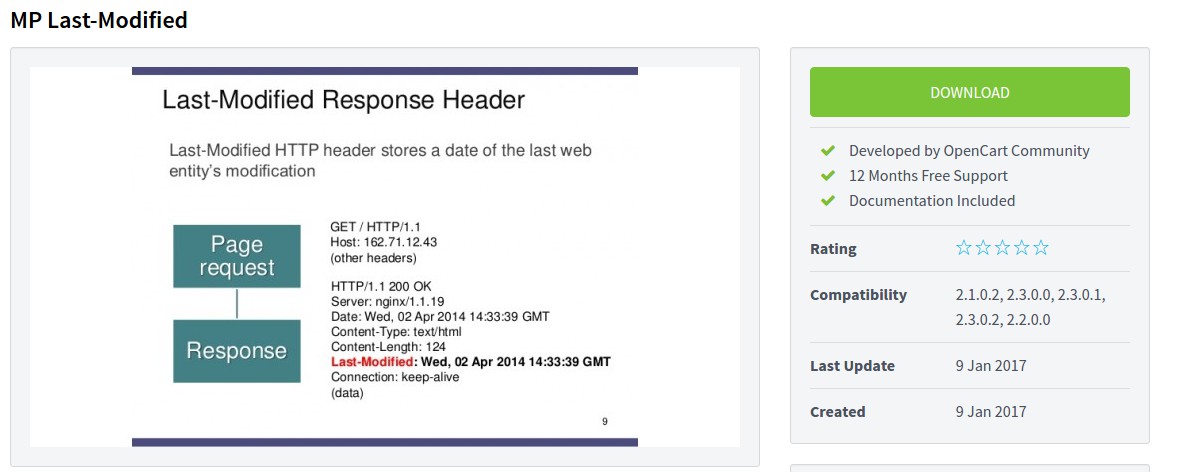Click the green DOWNLOAD button
This screenshot has width=1177, height=472.
[969, 92]
